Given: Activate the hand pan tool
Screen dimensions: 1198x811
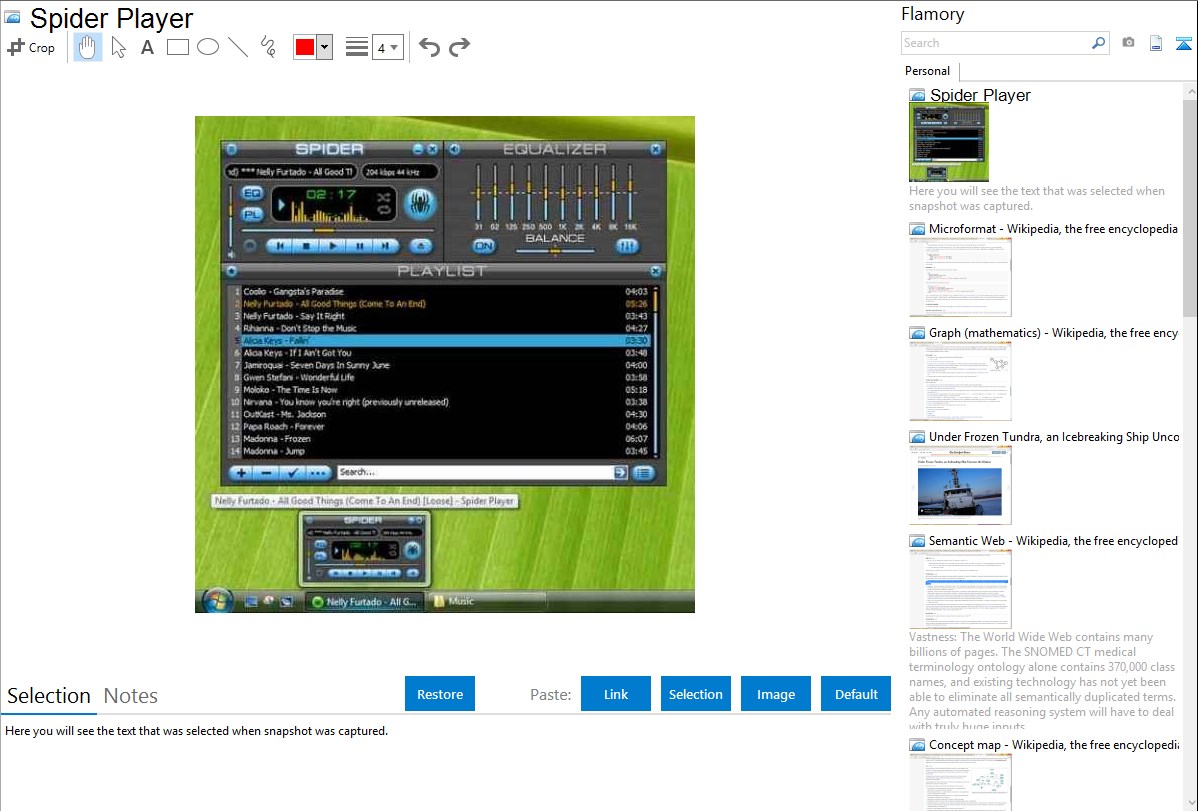Looking at the screenshot, I should [x=87, y=47].
